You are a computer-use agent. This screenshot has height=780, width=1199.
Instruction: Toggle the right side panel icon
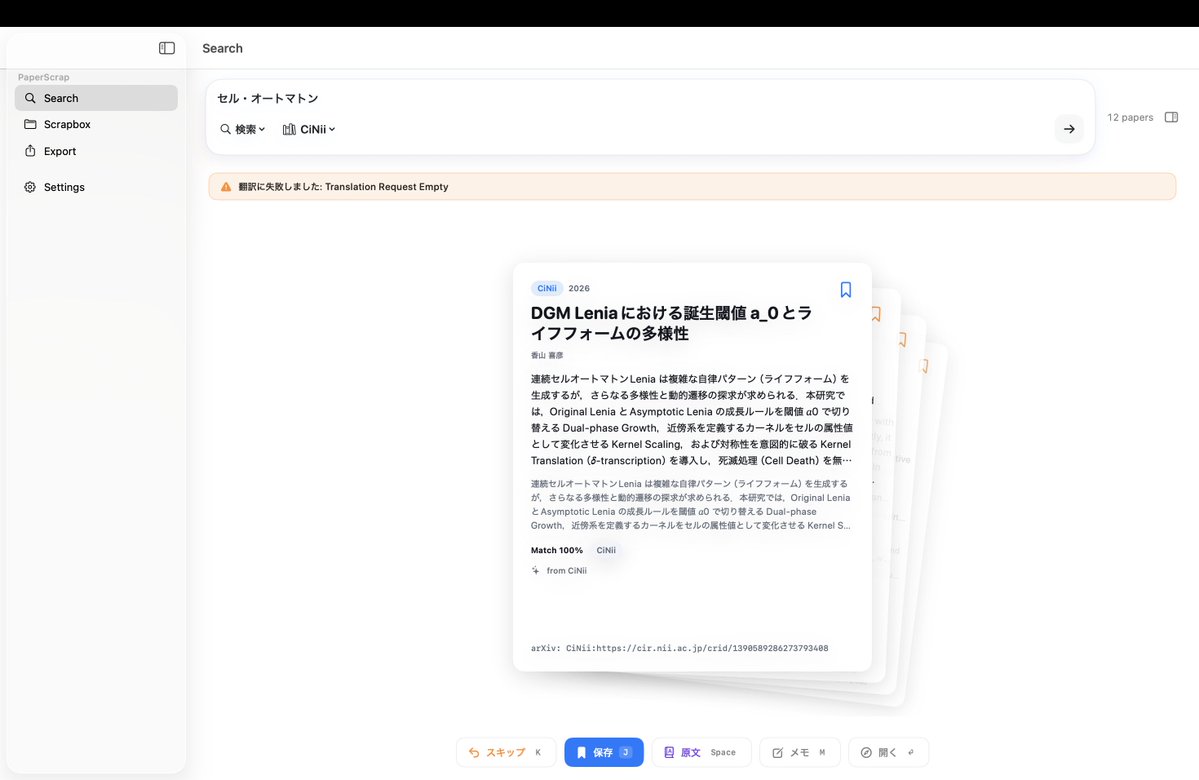coord(1171,117)
